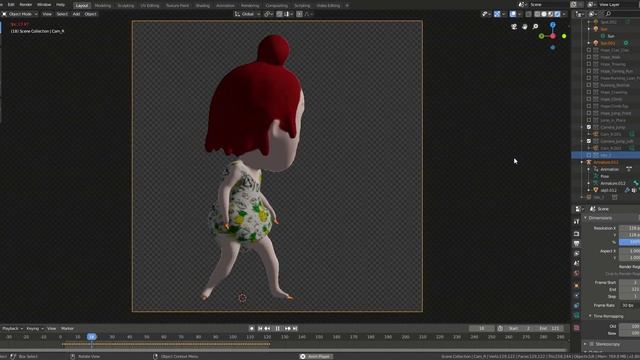
Task: Switch to the Modeling workspace tab
Action: pyautogui.click(x=102, y=6)
